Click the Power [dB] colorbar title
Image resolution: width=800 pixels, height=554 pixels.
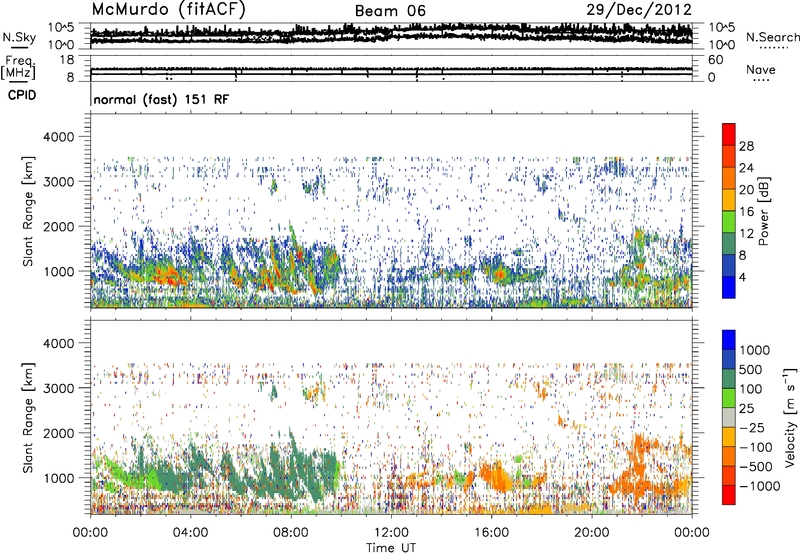point(763,211)
